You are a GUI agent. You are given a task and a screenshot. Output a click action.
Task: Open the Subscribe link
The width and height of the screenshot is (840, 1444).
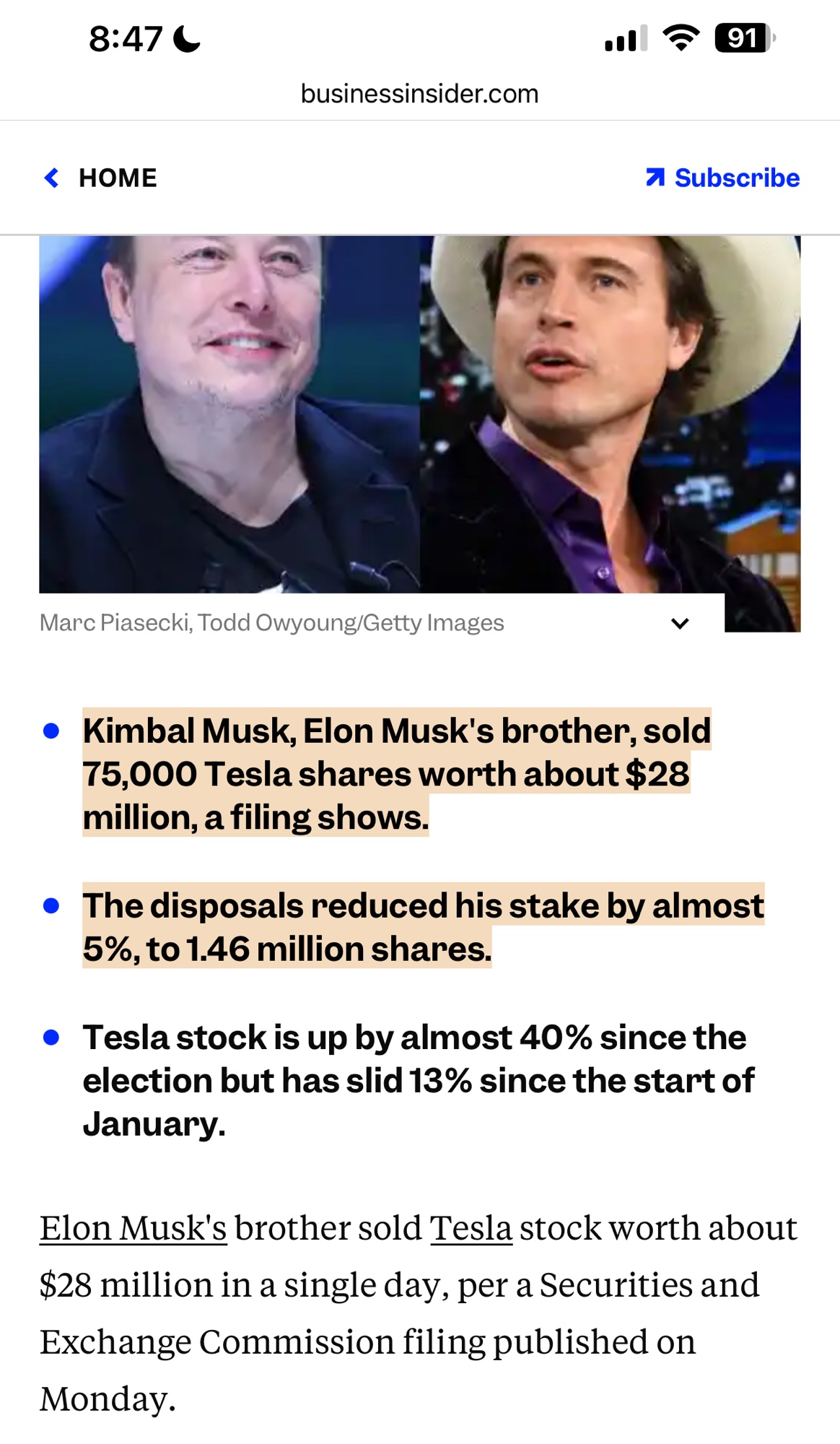pyautogui.click(x=737, y=178)
